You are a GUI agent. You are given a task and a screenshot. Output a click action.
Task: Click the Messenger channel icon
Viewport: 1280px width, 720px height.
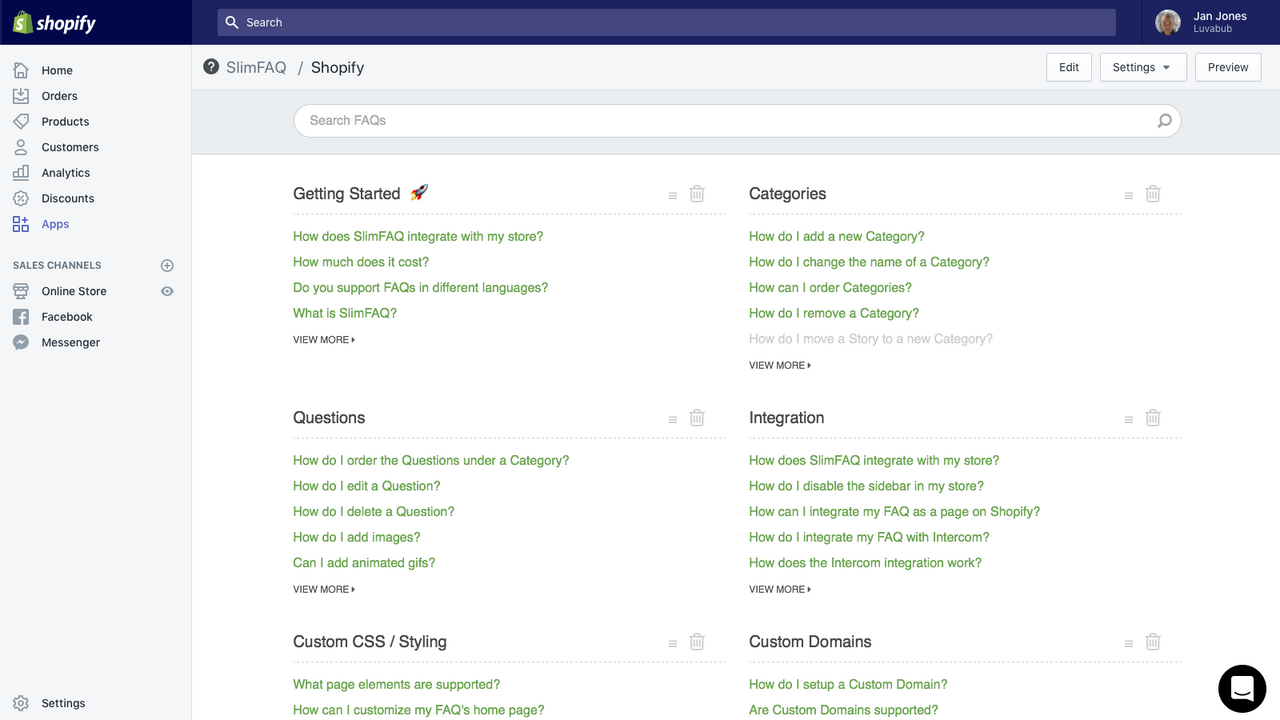click(x=21, y=342)
